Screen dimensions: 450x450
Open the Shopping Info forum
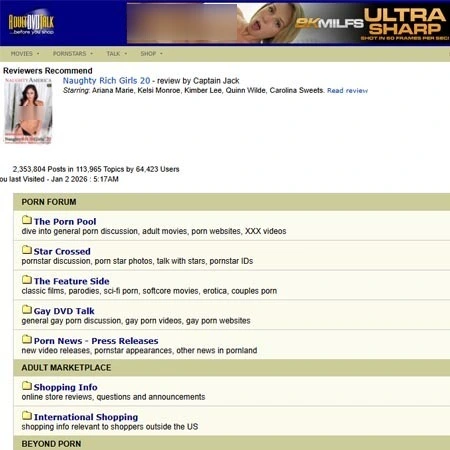pos(65,387)
